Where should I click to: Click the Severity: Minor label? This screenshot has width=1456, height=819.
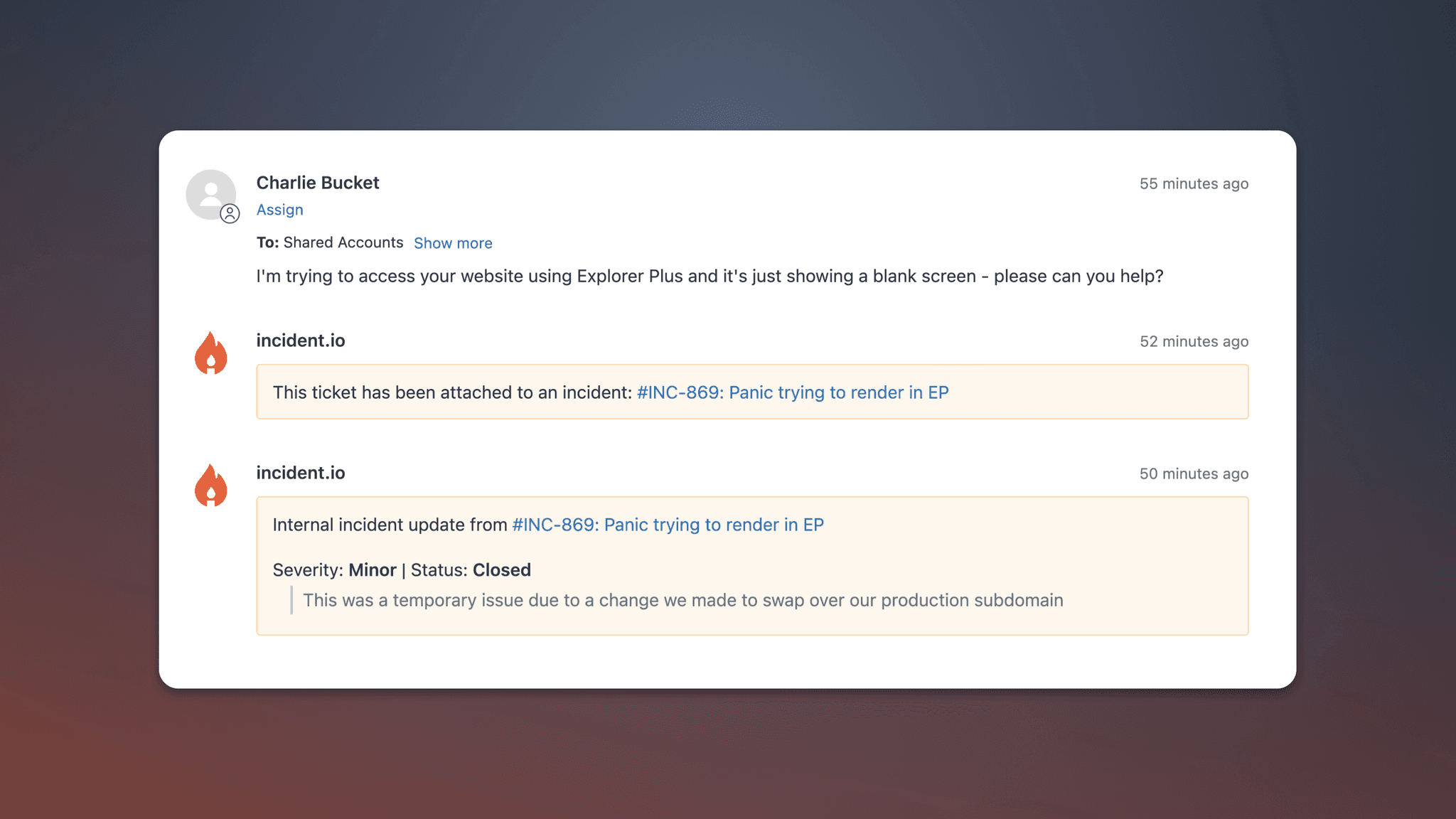pyautogui.click(x=334, y=570)
